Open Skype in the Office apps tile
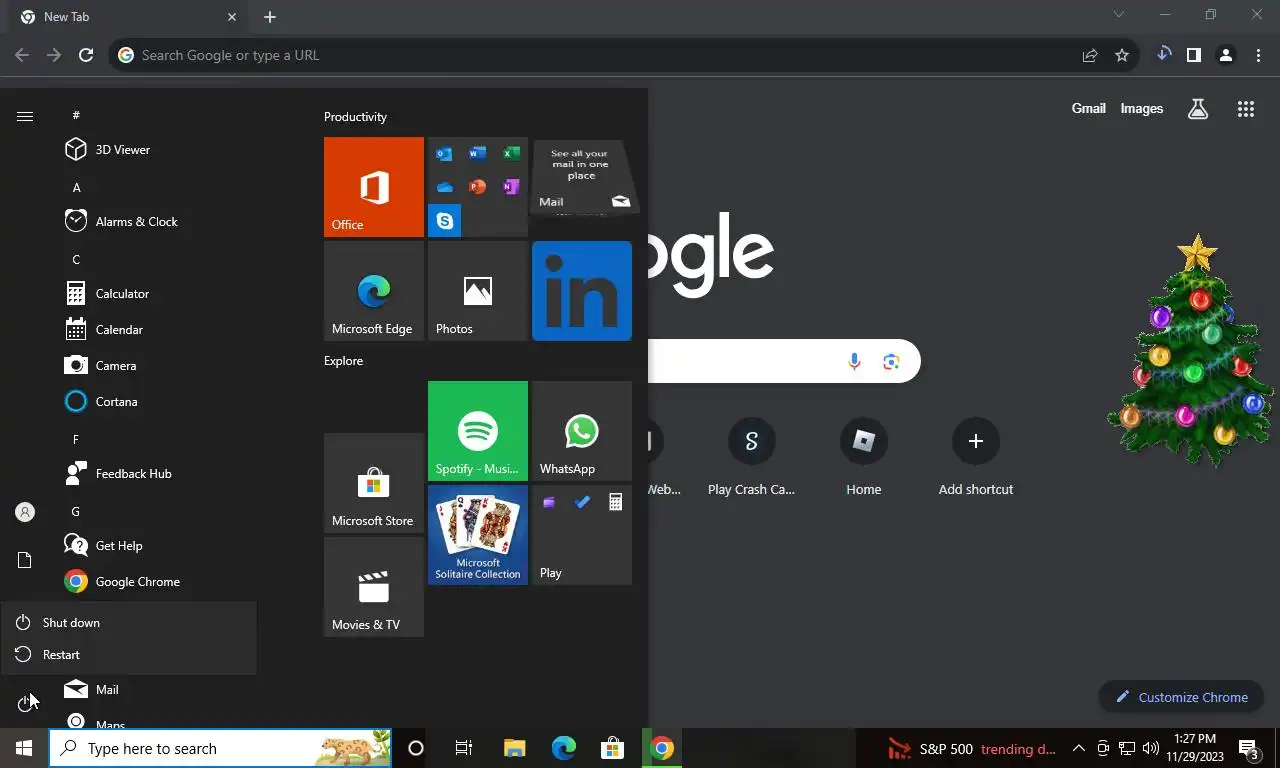Screen dimensions: 1280x768 (x=445, y=220)
